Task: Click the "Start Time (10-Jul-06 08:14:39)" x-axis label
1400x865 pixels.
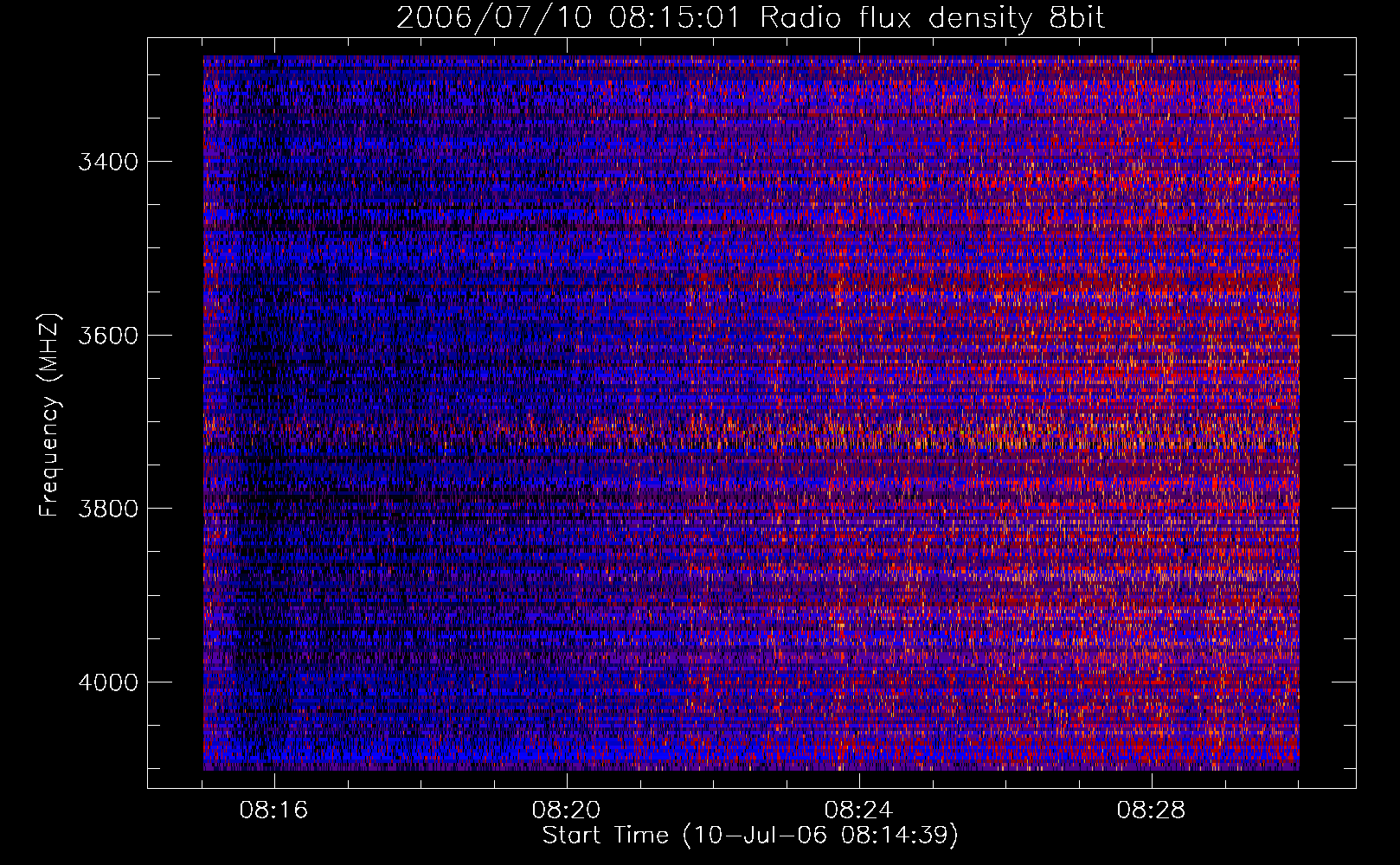Action: (x=751, y=836)
